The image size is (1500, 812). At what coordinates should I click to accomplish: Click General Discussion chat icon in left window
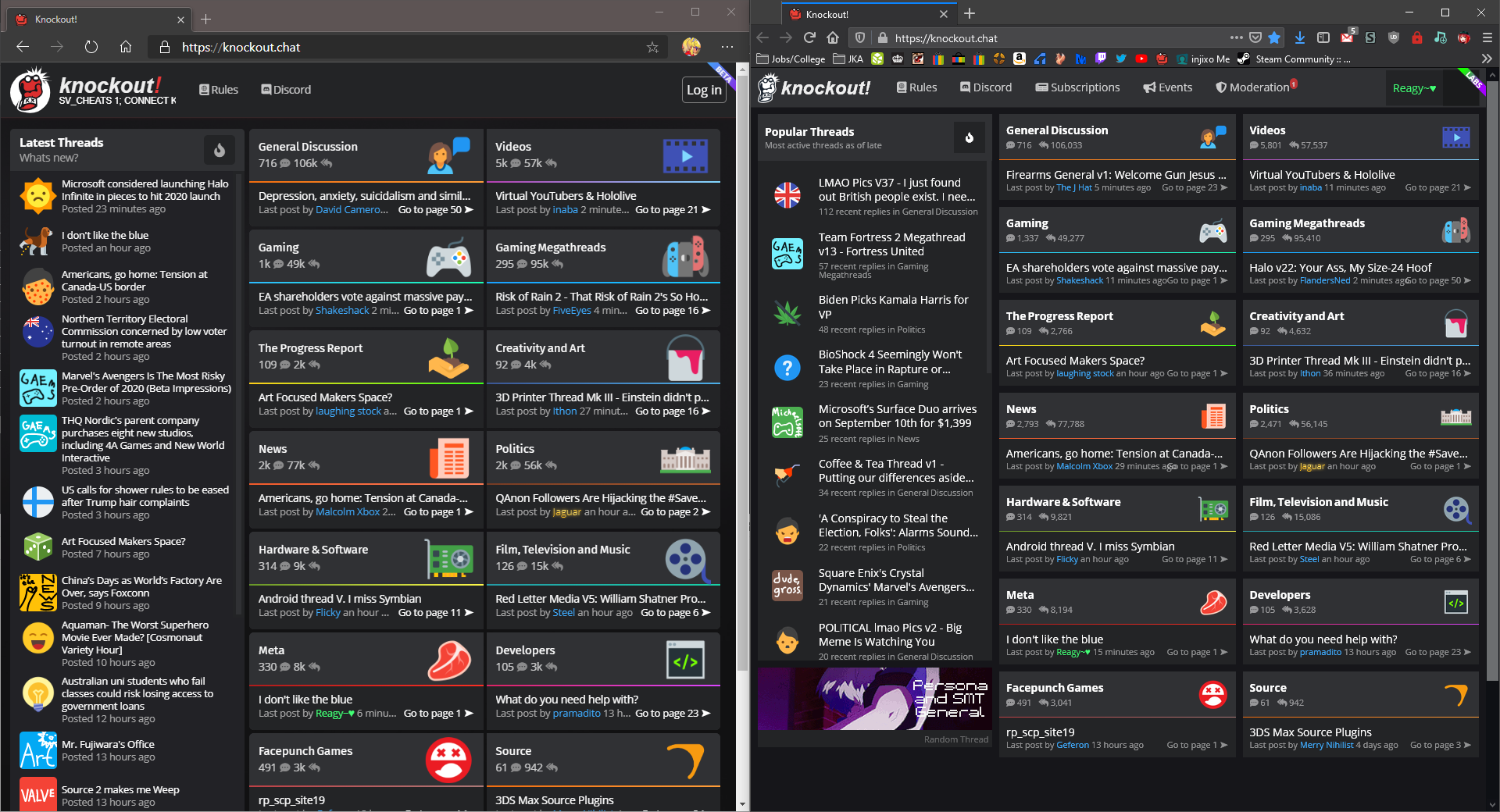[x=449, y=155]
